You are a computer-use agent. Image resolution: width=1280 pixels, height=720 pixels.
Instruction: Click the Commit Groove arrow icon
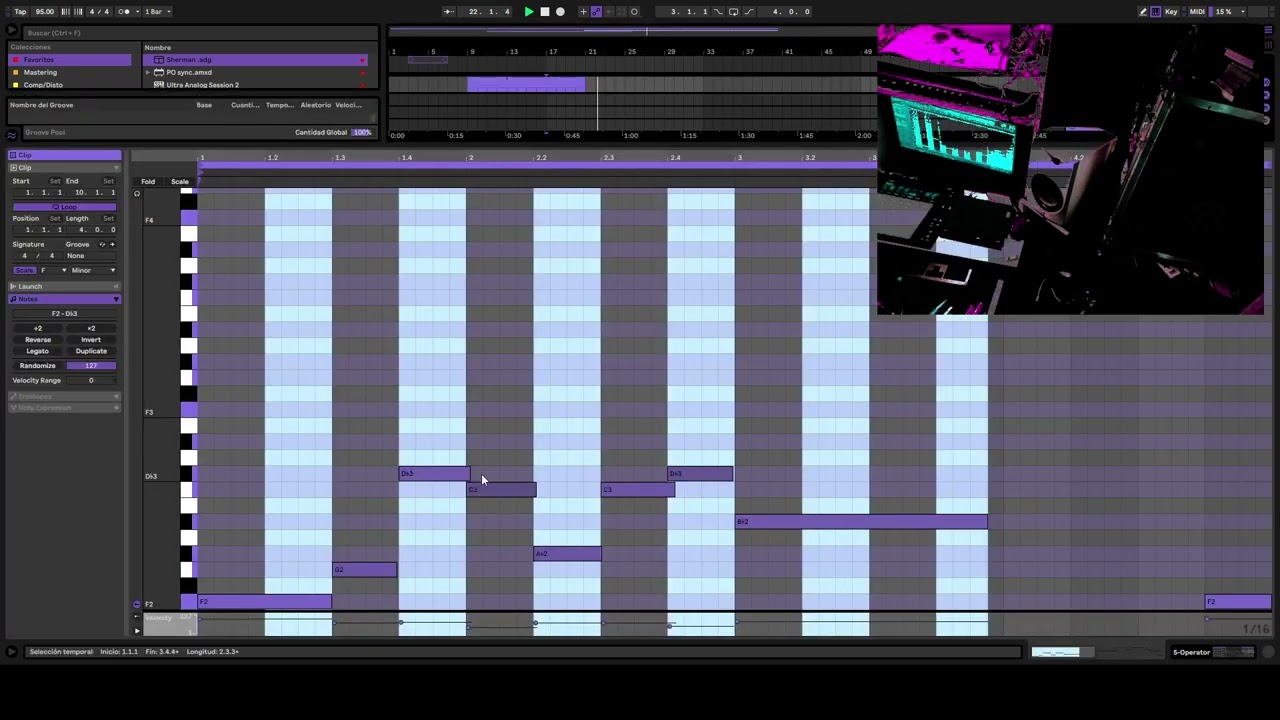coord(112,244)
